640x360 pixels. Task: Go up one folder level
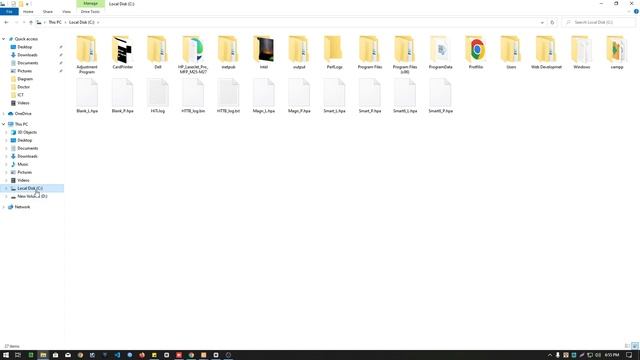point(31,22)
